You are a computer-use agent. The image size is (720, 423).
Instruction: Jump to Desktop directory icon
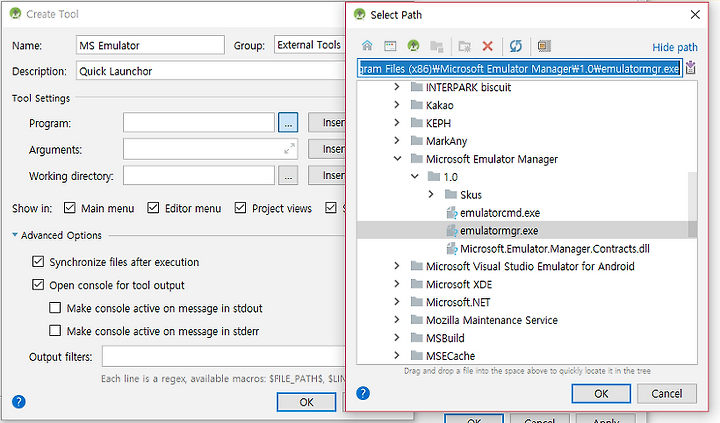click(390, 45)
